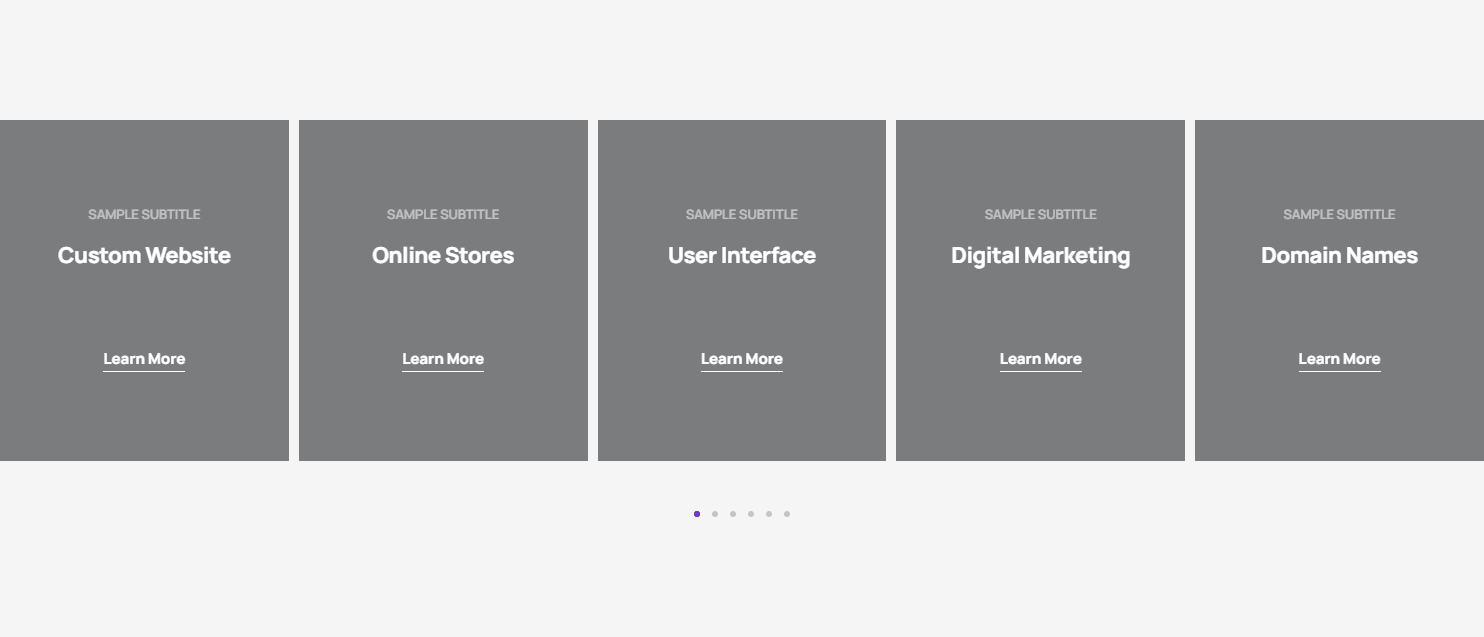Screen dimensions: 1484x637
Task: Open Learn More on Online Stores card
Action: point(443,359)
